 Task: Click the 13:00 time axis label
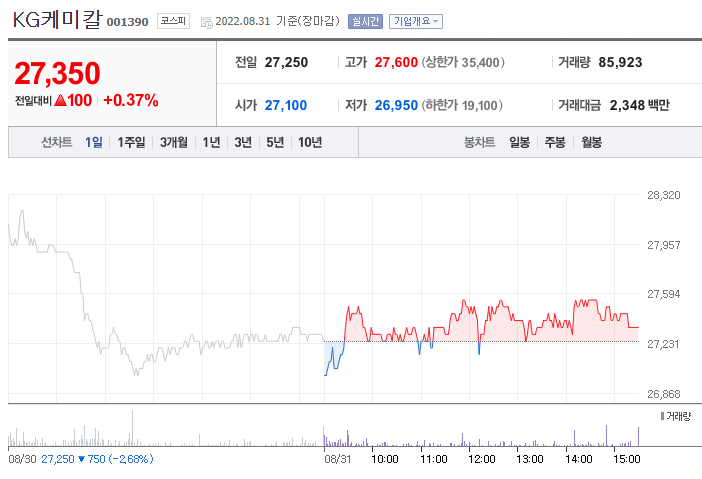pyautogui.click(x=530, y=459)
